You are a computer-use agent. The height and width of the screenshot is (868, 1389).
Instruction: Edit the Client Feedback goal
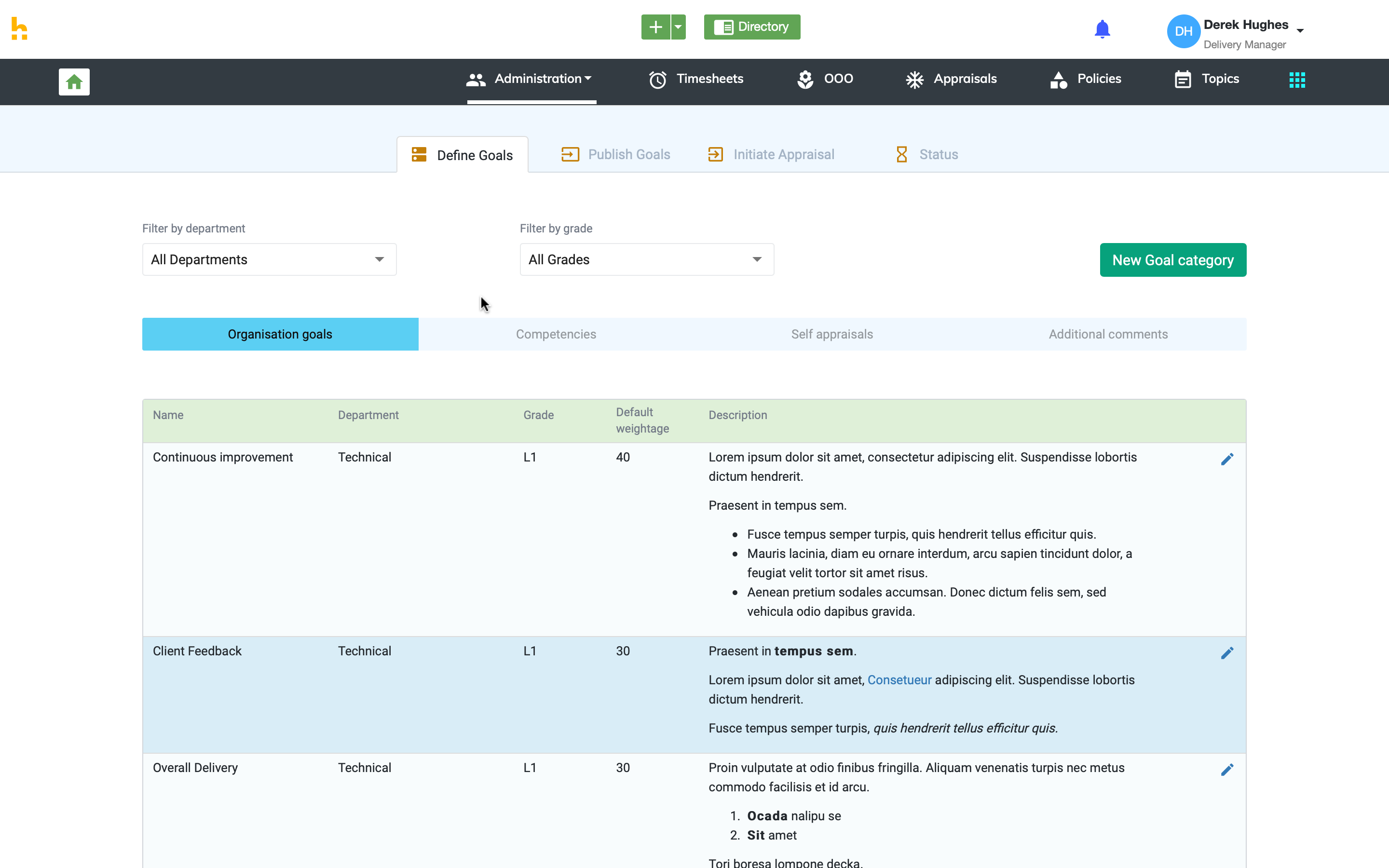[1226, 653]
